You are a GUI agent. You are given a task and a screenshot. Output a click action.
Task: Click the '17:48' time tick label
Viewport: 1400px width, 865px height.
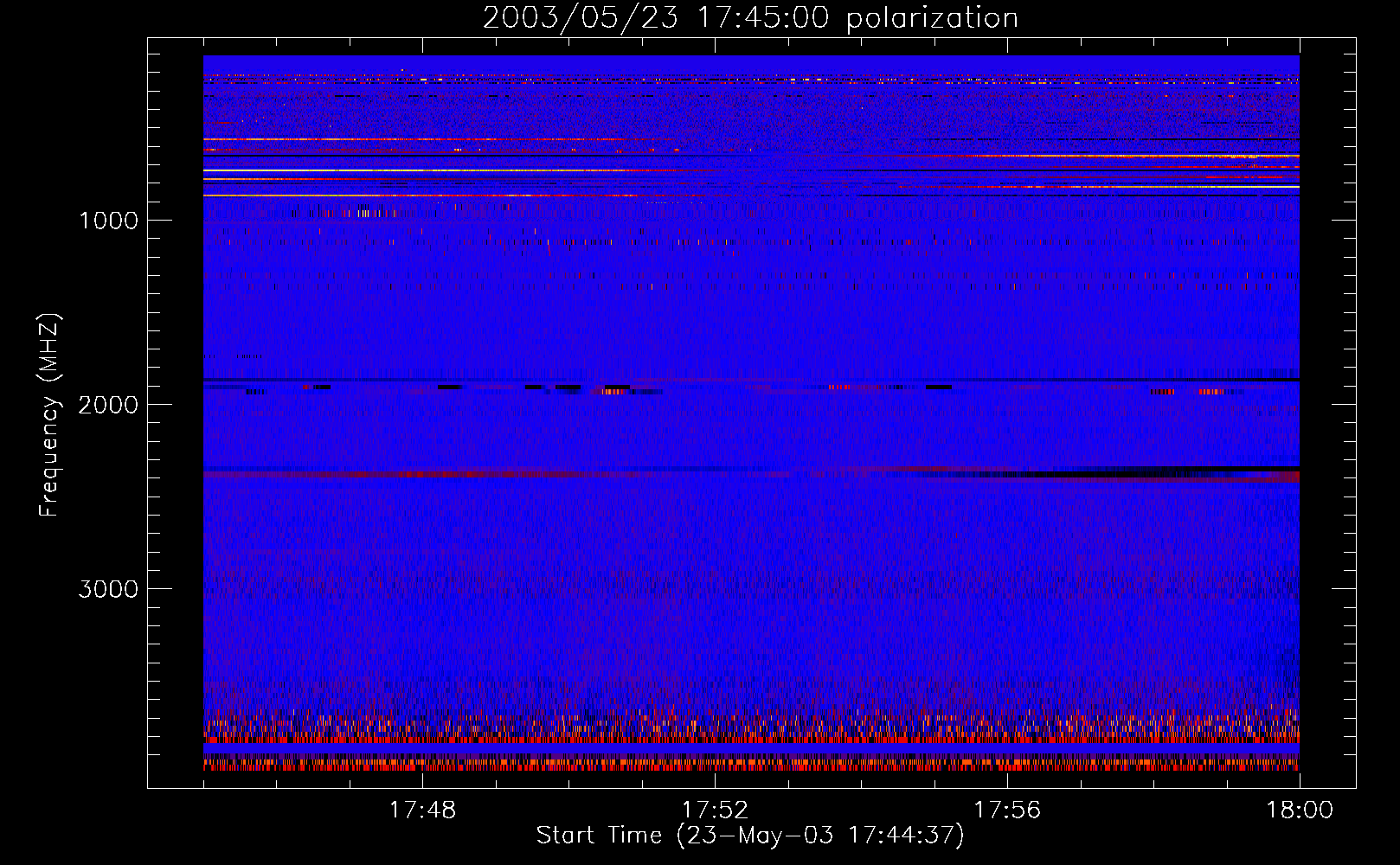(x=422, y=811)
